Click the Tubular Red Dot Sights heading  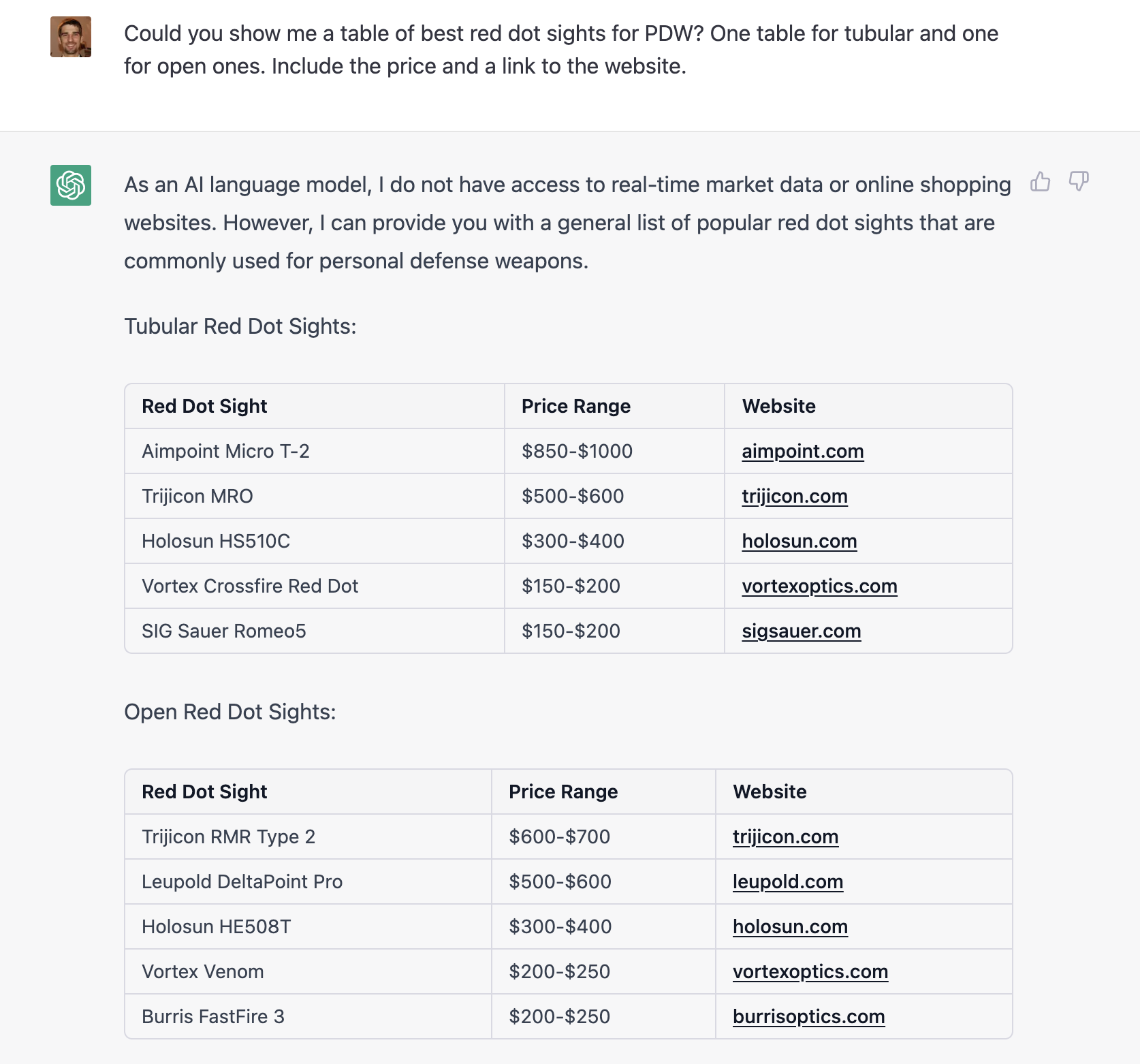tap(240, 326)
